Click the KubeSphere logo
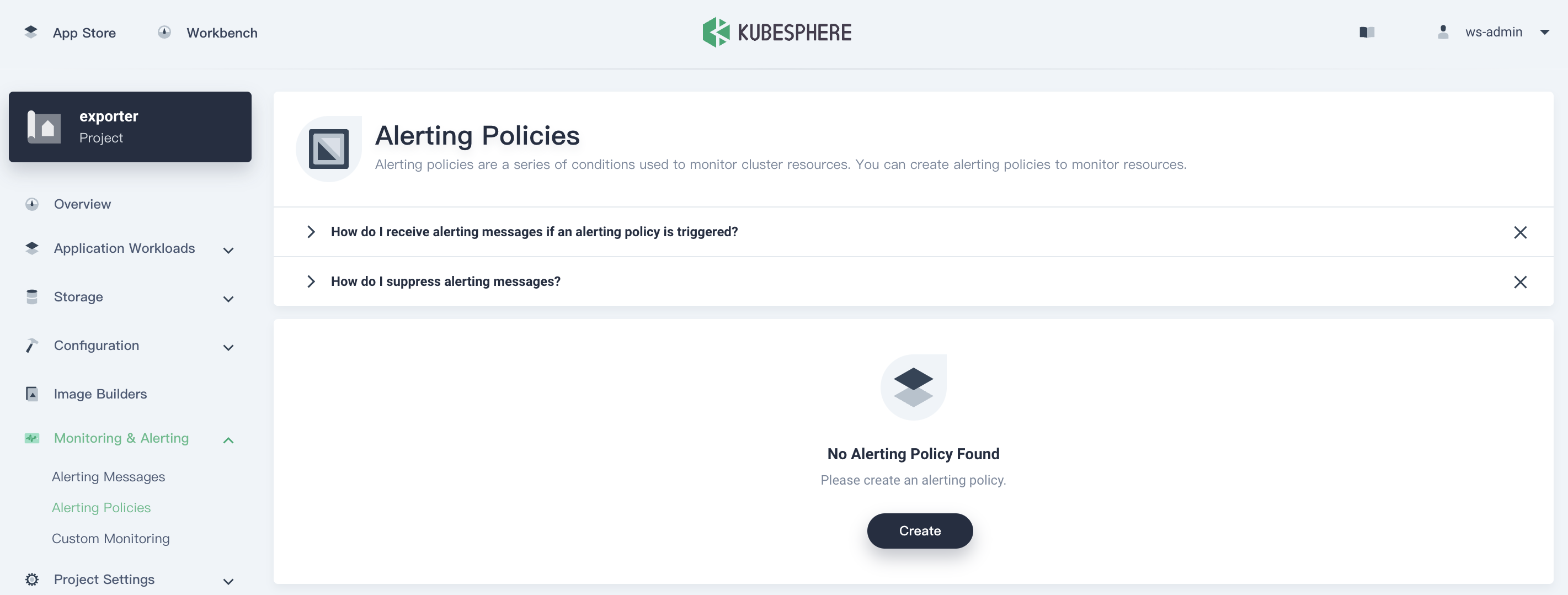This screenshot has height=595, width=1568. (x=777, y=32)
